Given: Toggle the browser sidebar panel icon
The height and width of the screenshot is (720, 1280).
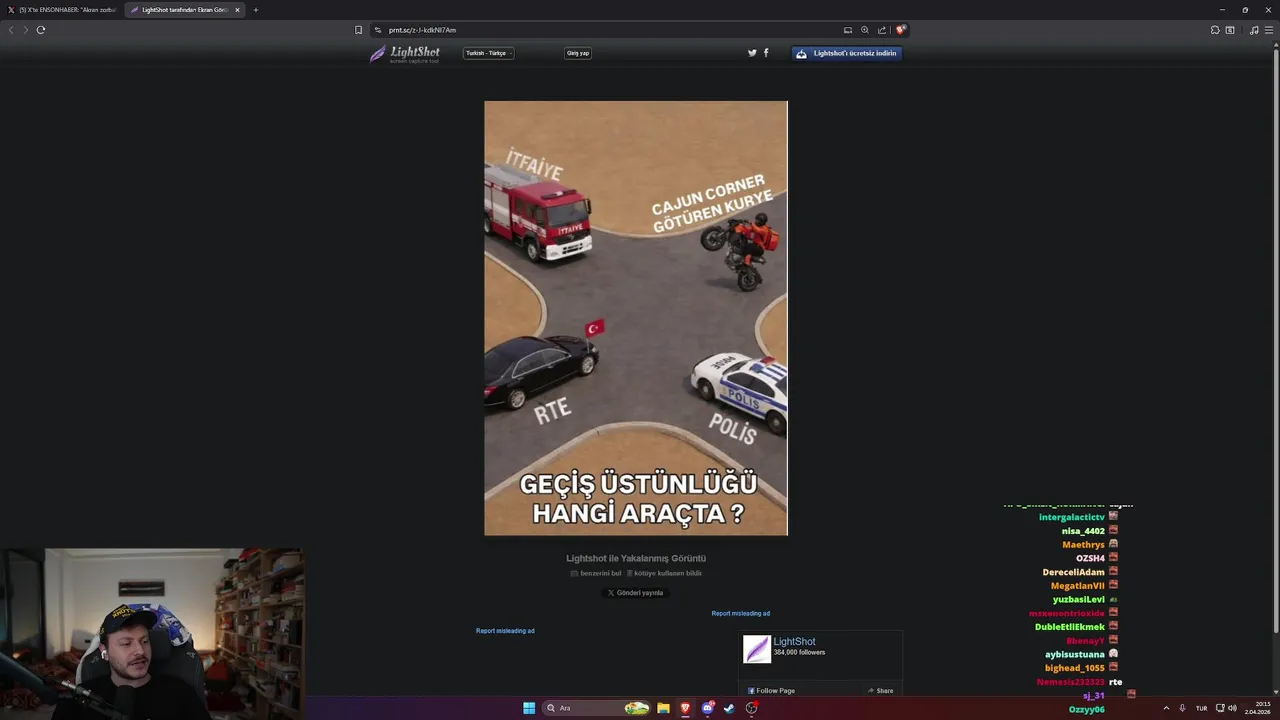Looking at the screenshot, I should point(1230,30).
